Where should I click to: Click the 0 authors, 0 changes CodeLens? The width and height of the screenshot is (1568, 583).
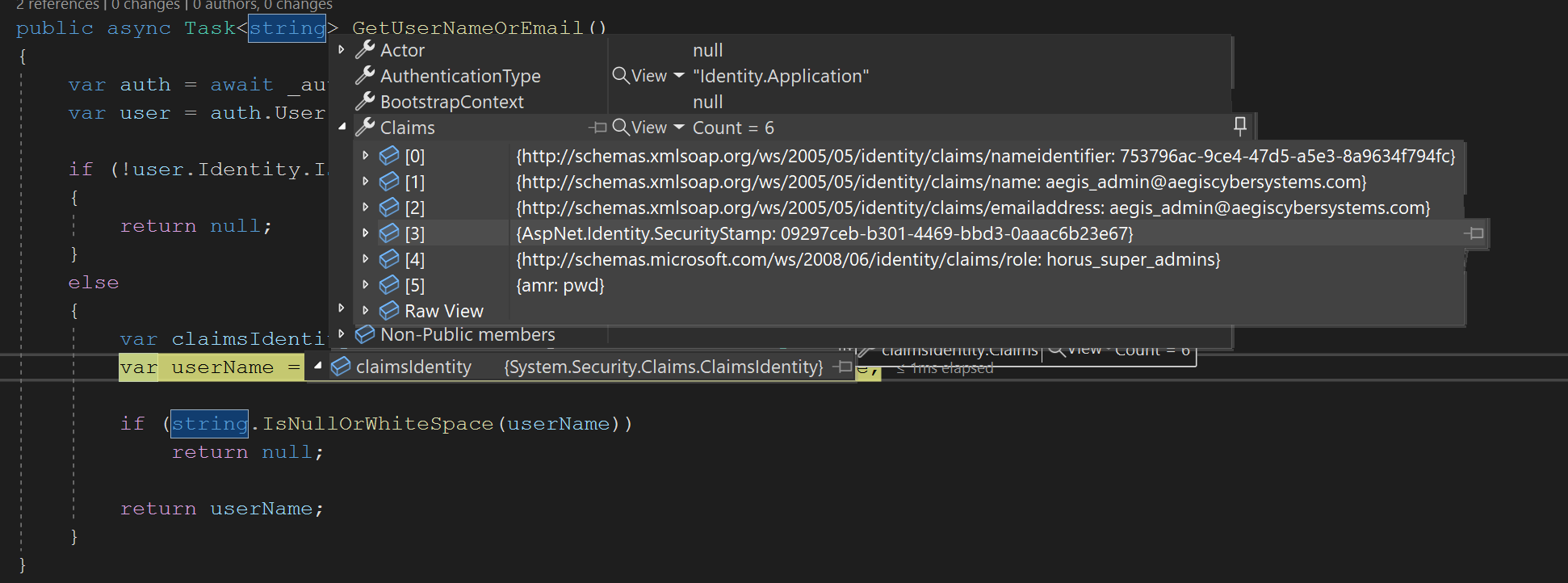click(262, 5)
